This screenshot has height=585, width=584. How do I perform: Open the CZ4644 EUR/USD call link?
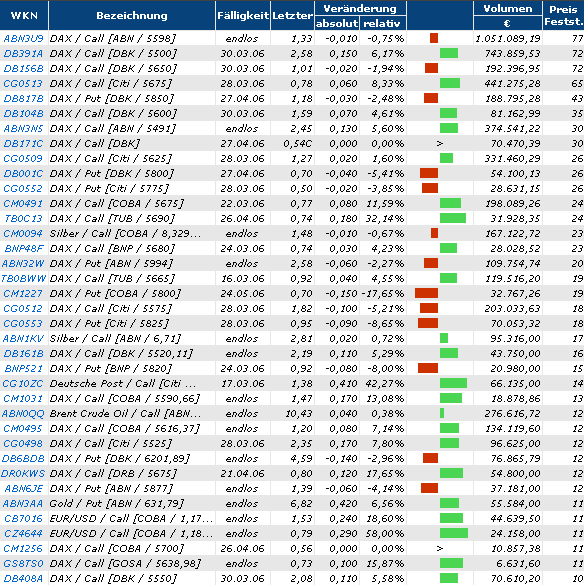click(23, 534)
